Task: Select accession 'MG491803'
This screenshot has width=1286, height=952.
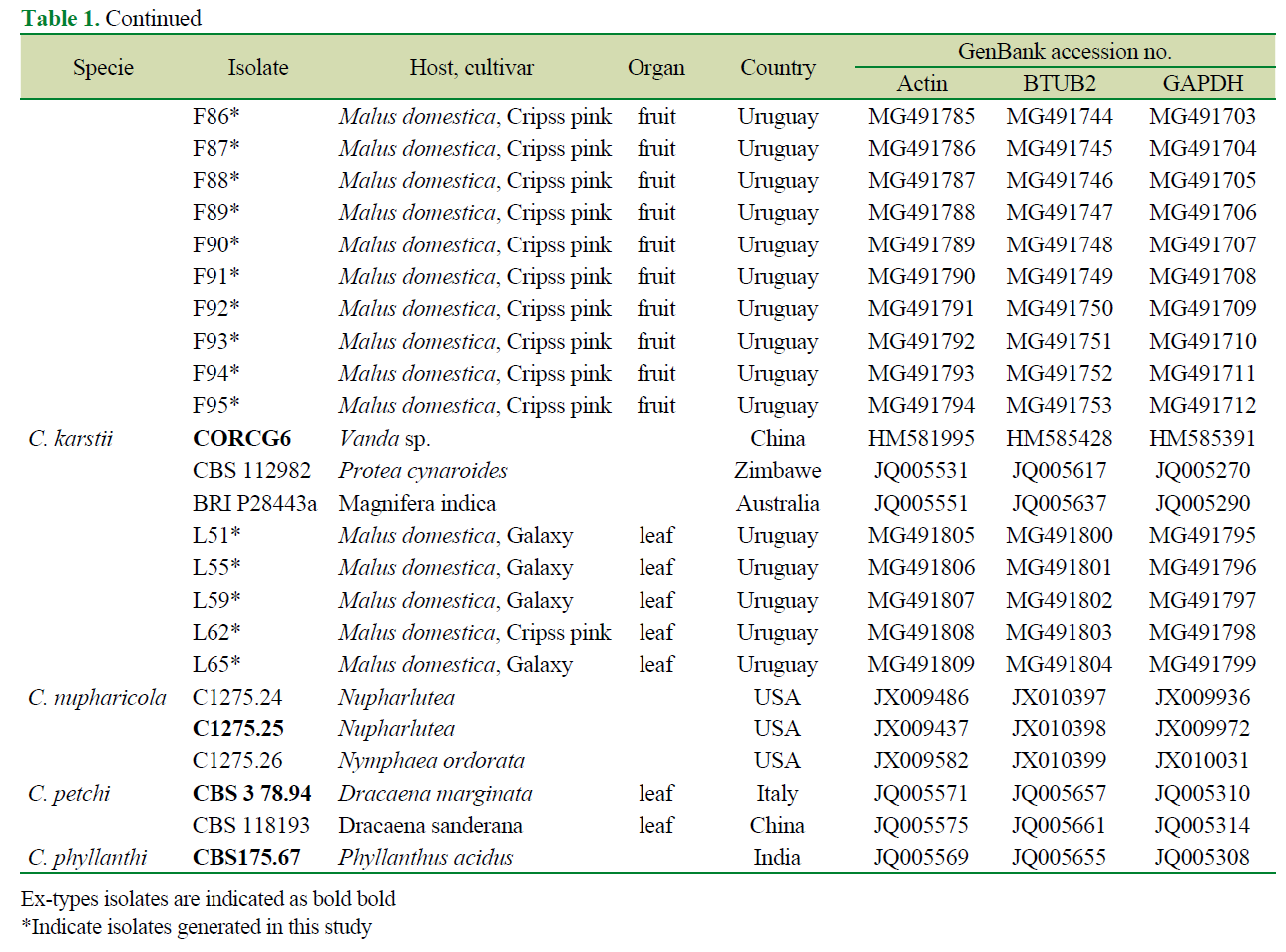Action: click(x=1060, y=632)
